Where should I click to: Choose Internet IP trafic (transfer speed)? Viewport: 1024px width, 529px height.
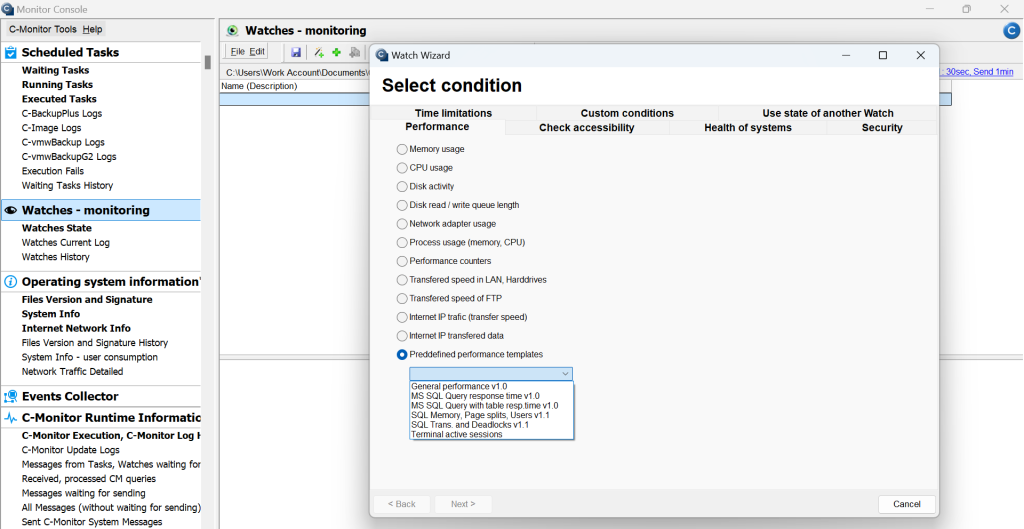[x=402, y=317]
